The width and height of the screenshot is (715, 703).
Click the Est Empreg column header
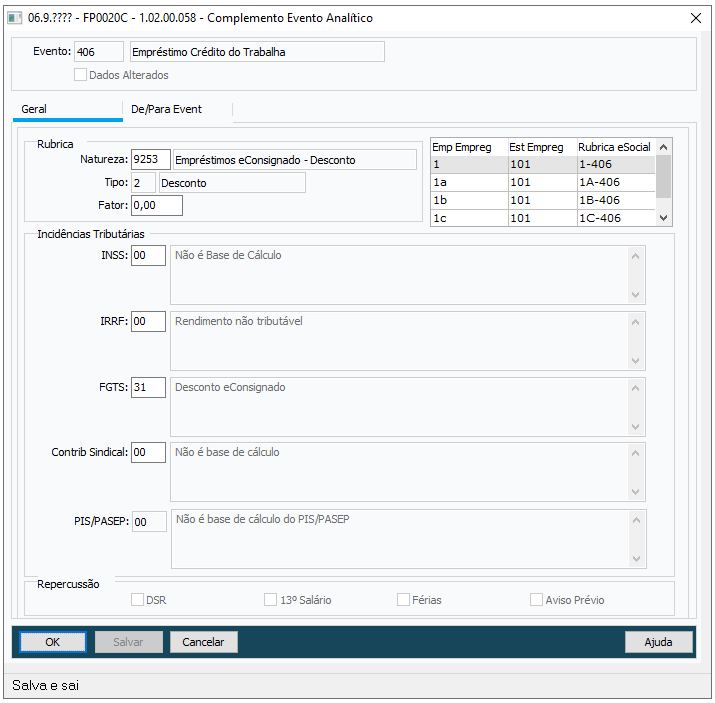coord(543,147)
